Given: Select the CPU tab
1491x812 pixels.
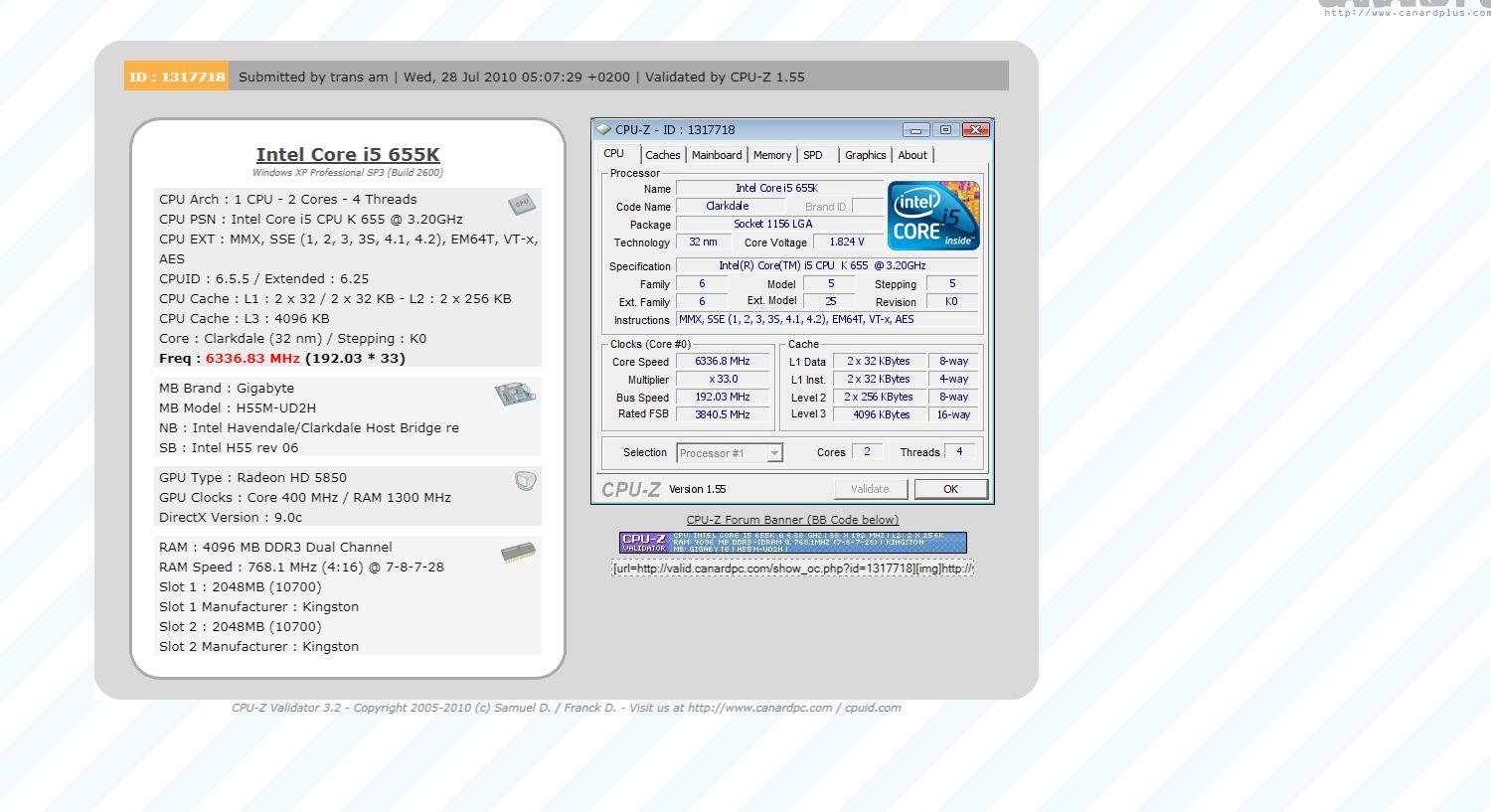Looking at the screenshot, I should tap(614, 153).
